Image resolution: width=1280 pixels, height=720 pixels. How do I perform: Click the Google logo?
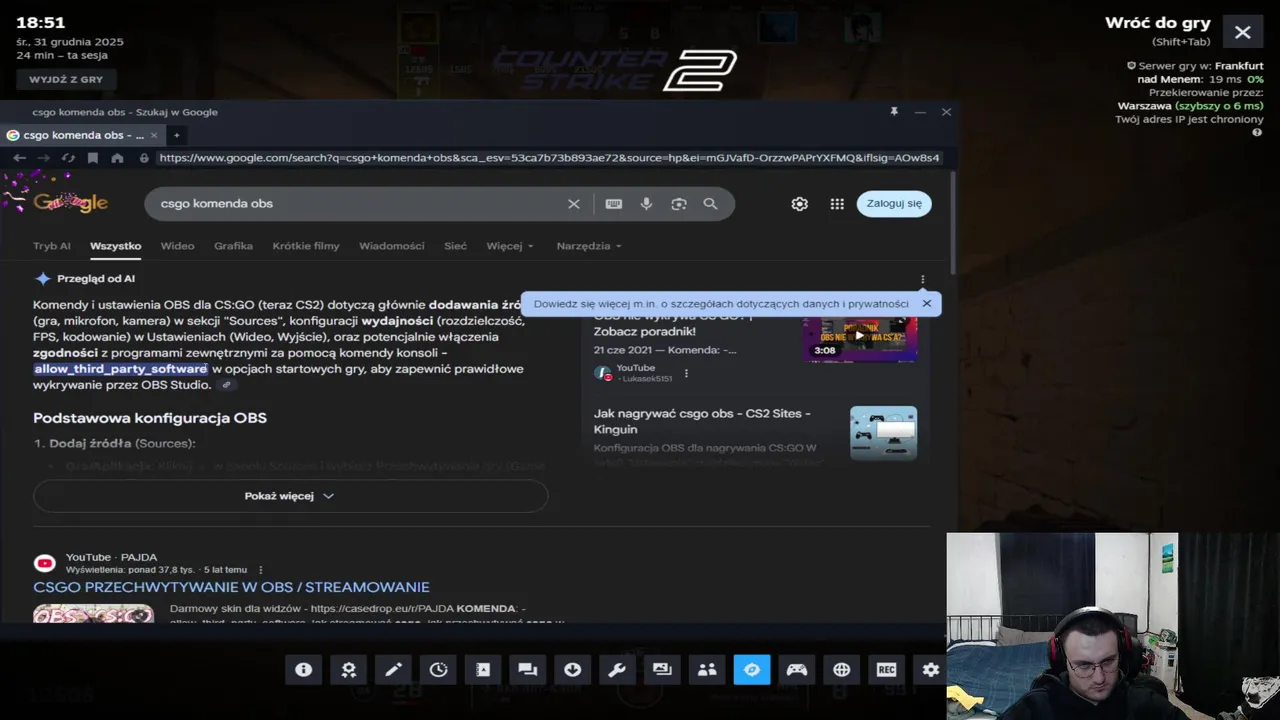[x=71, y=203]
